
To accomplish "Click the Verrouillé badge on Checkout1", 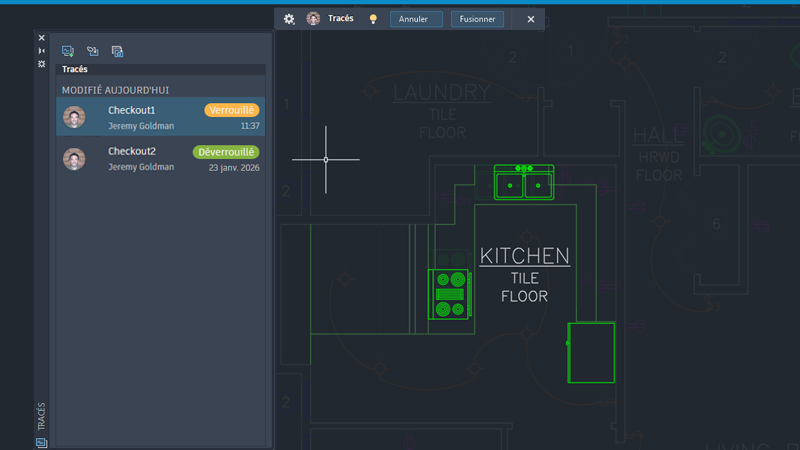I will (x=232, y=110).
